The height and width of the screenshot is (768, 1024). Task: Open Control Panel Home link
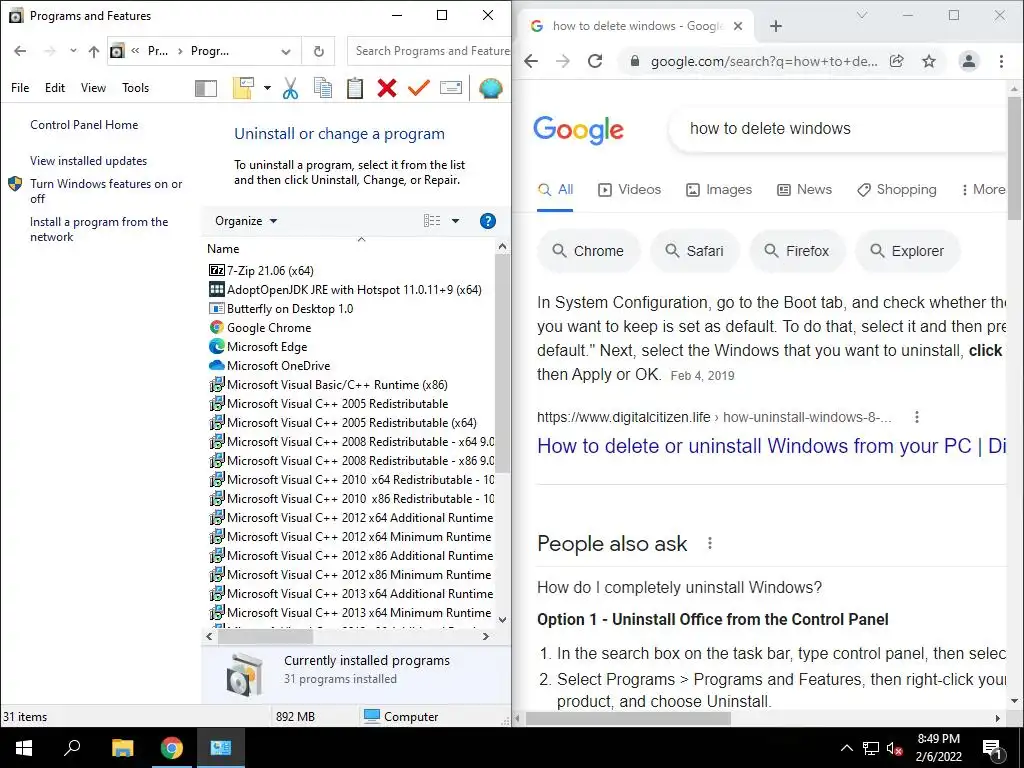(x=84, y=125)
